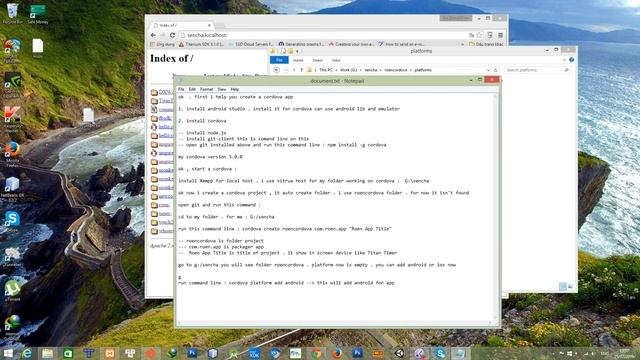
Task: Select the 'Index of /' Chrome tab
Action: (182, 25)
